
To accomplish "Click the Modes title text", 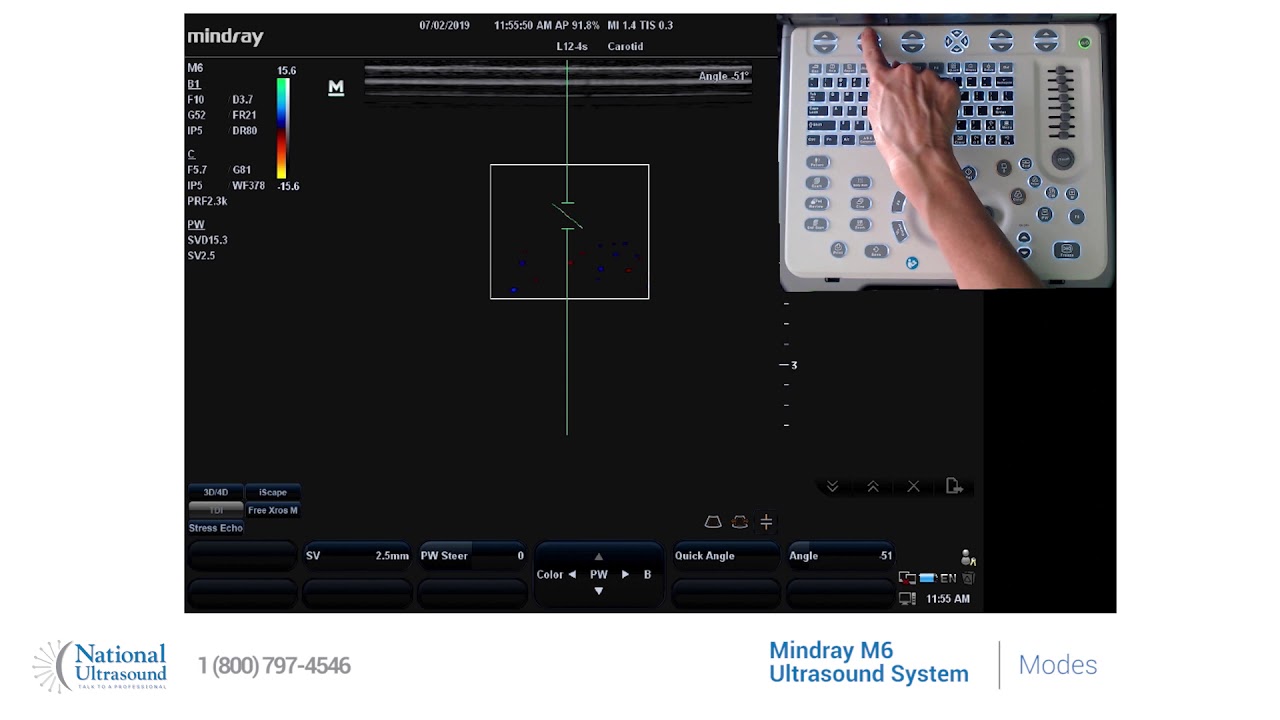I will click(x=1058, y=665).
